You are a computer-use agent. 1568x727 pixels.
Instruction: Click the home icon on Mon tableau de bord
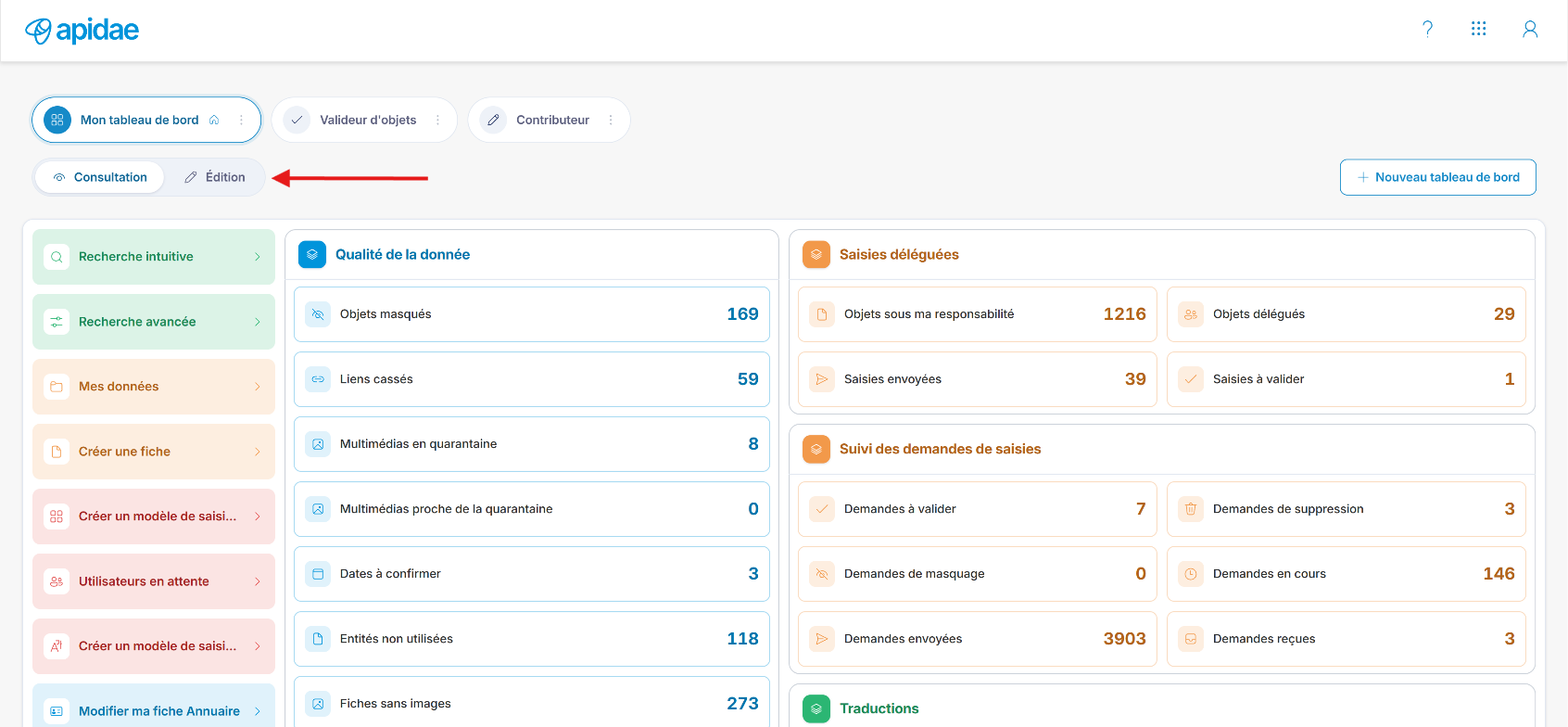click(x=214, y=120)
